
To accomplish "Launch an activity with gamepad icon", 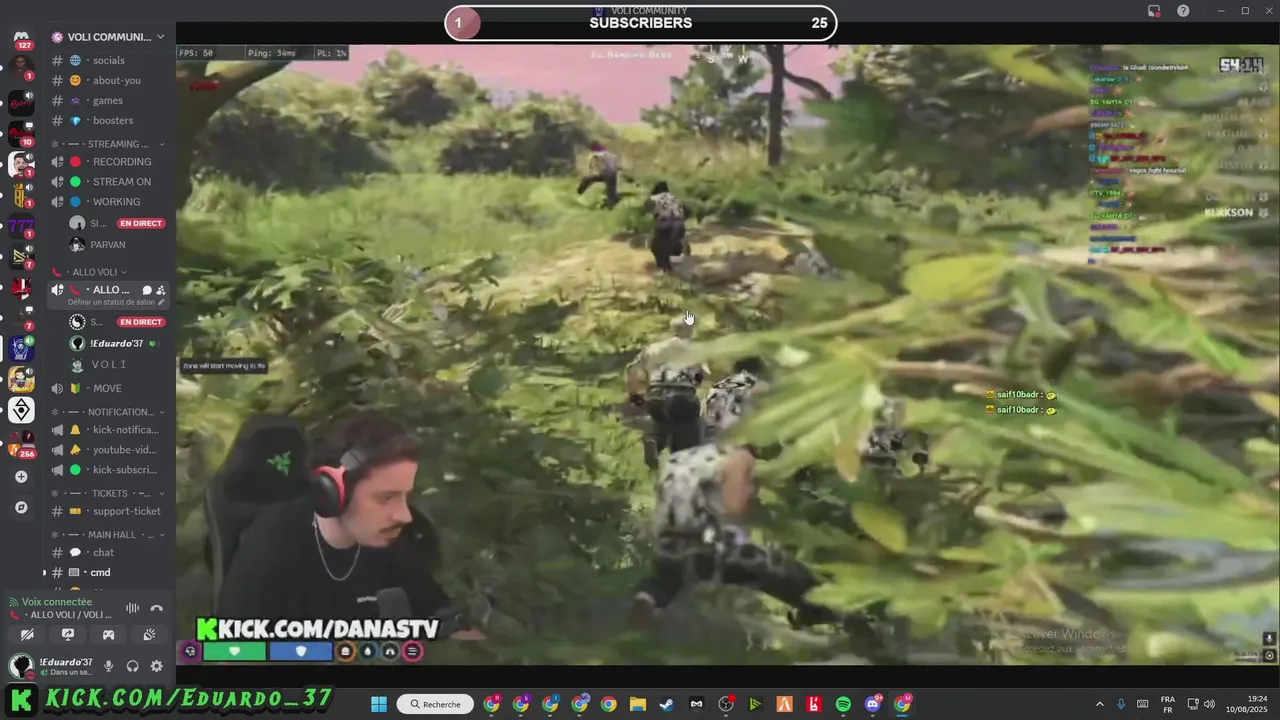I will coord(108,634).
